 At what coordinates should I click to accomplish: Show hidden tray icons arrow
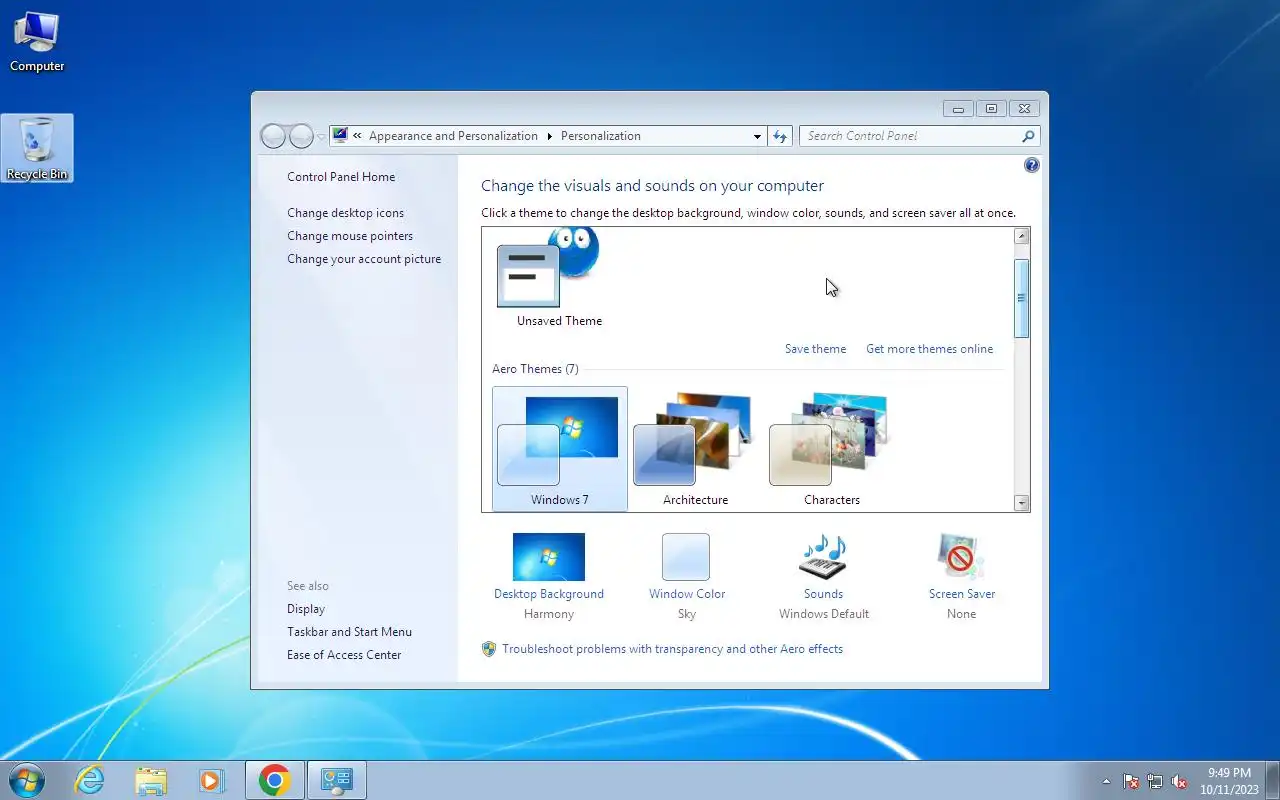(x=1106, y=781)
